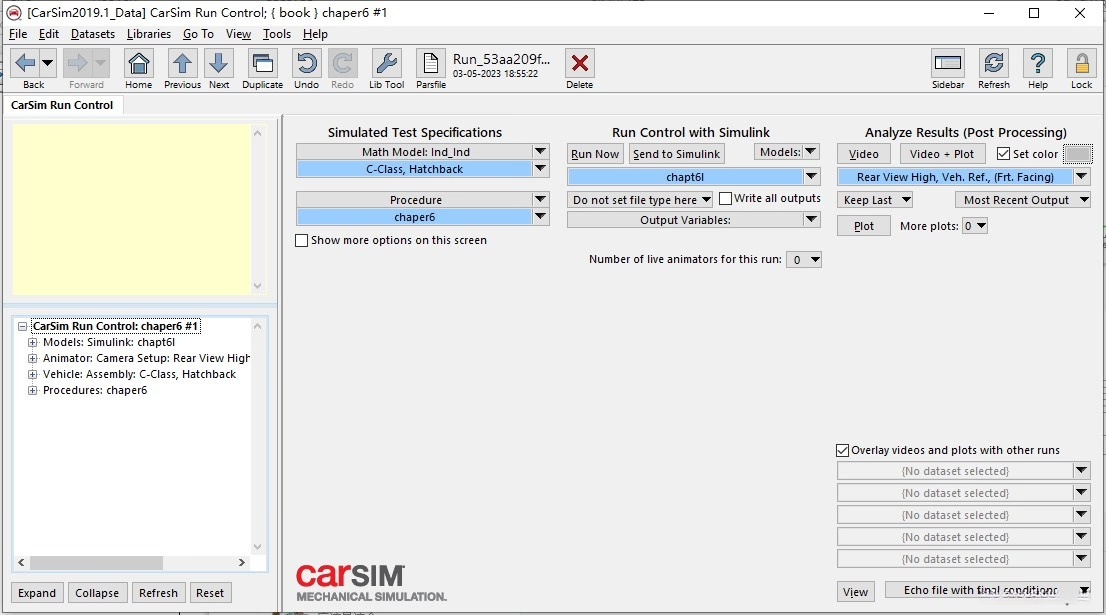
Task: Click the CarSim app icon in title bar
Action: click(13, 13)
